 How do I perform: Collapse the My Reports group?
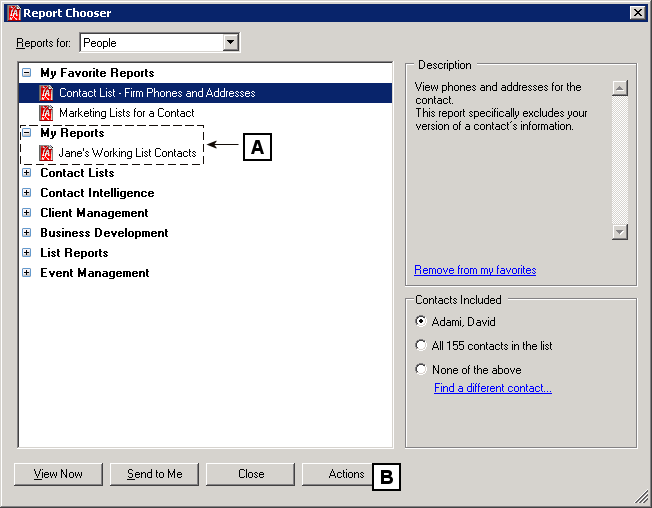click(27, 133)
